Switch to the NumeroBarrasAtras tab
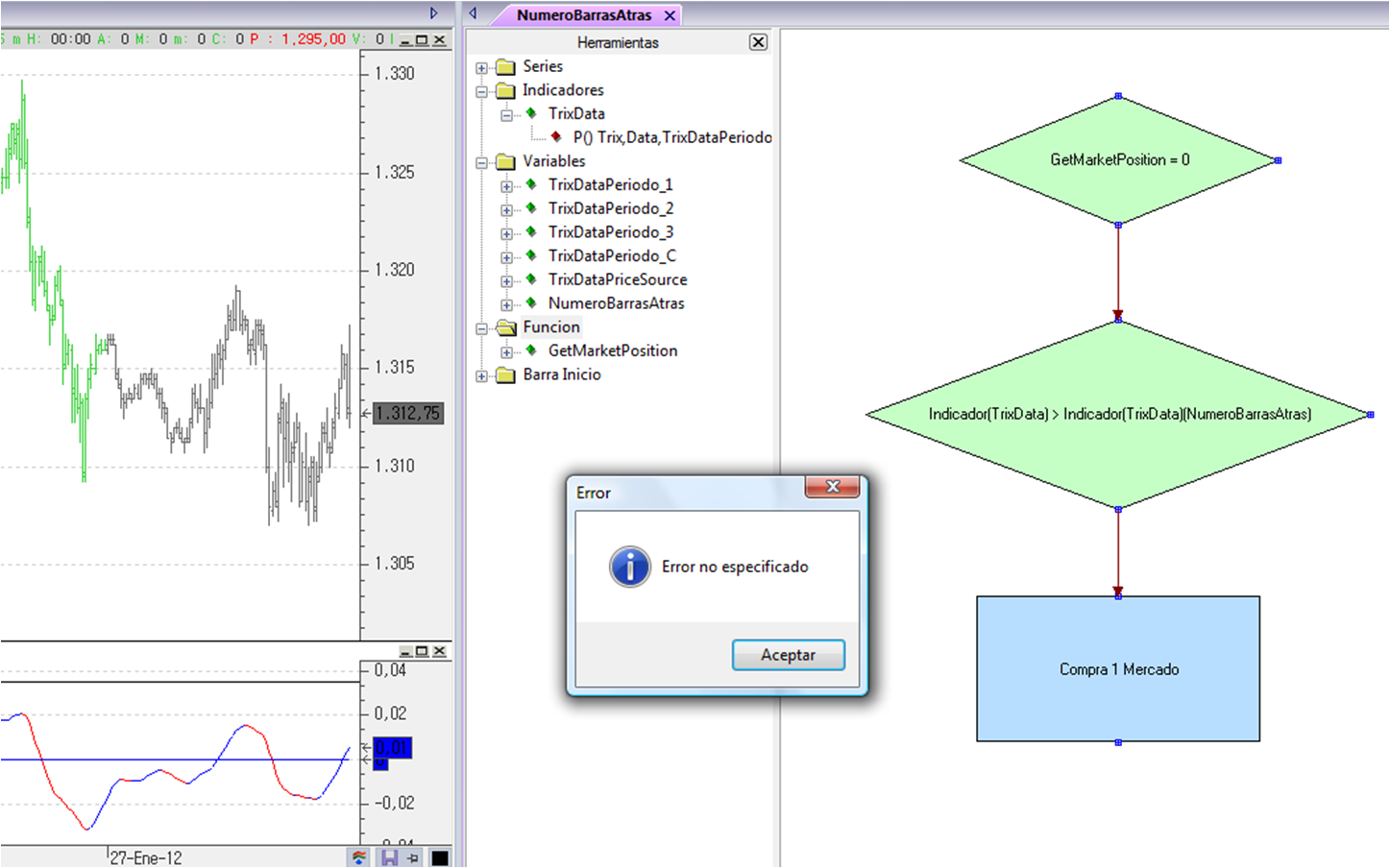The image size is (1390, 868). (584, 15)
